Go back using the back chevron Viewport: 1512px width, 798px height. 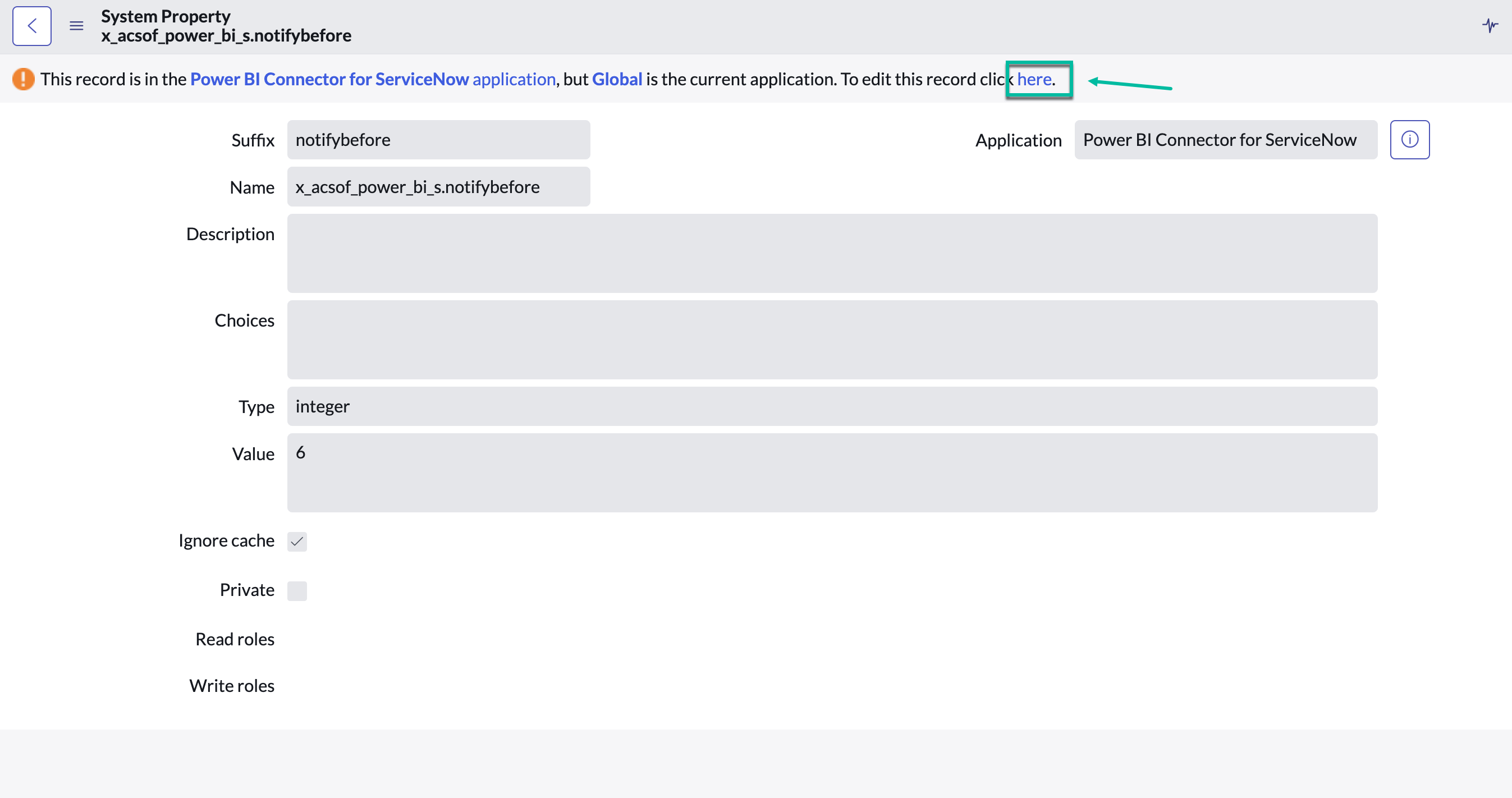point(31,26)
